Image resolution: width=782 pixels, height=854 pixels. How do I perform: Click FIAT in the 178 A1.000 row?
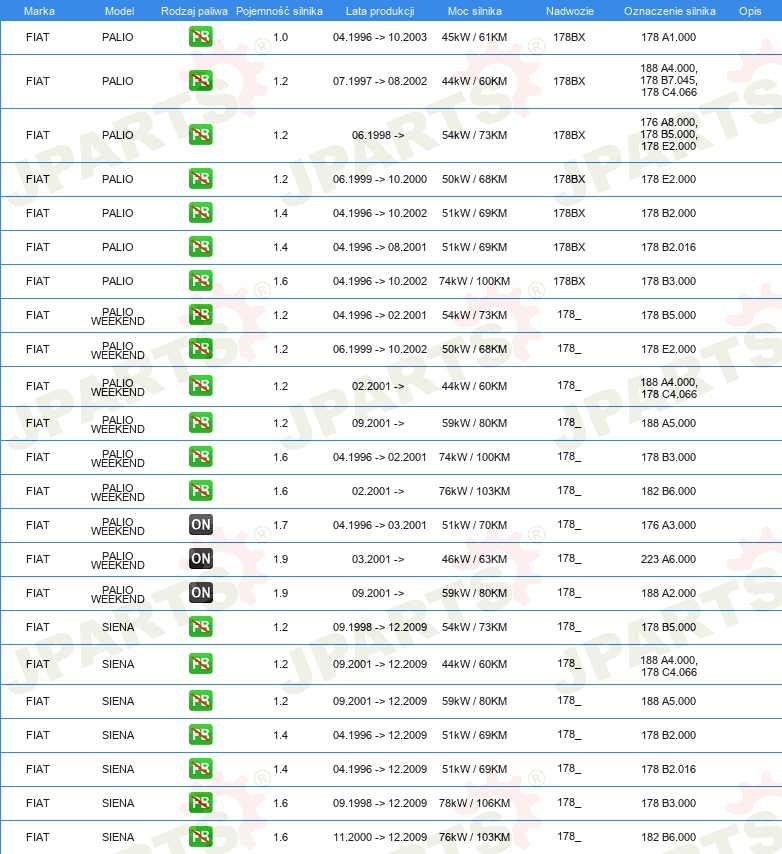tap(38, 37)
